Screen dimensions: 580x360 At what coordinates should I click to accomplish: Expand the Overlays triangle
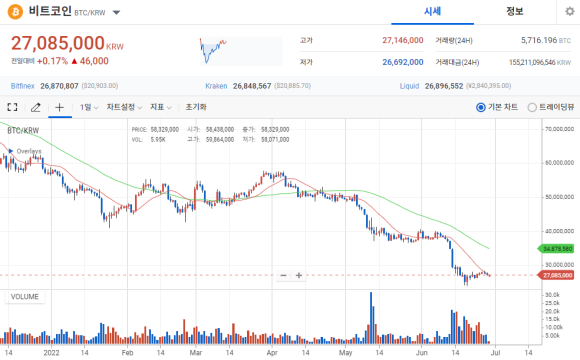coord(11,151)
